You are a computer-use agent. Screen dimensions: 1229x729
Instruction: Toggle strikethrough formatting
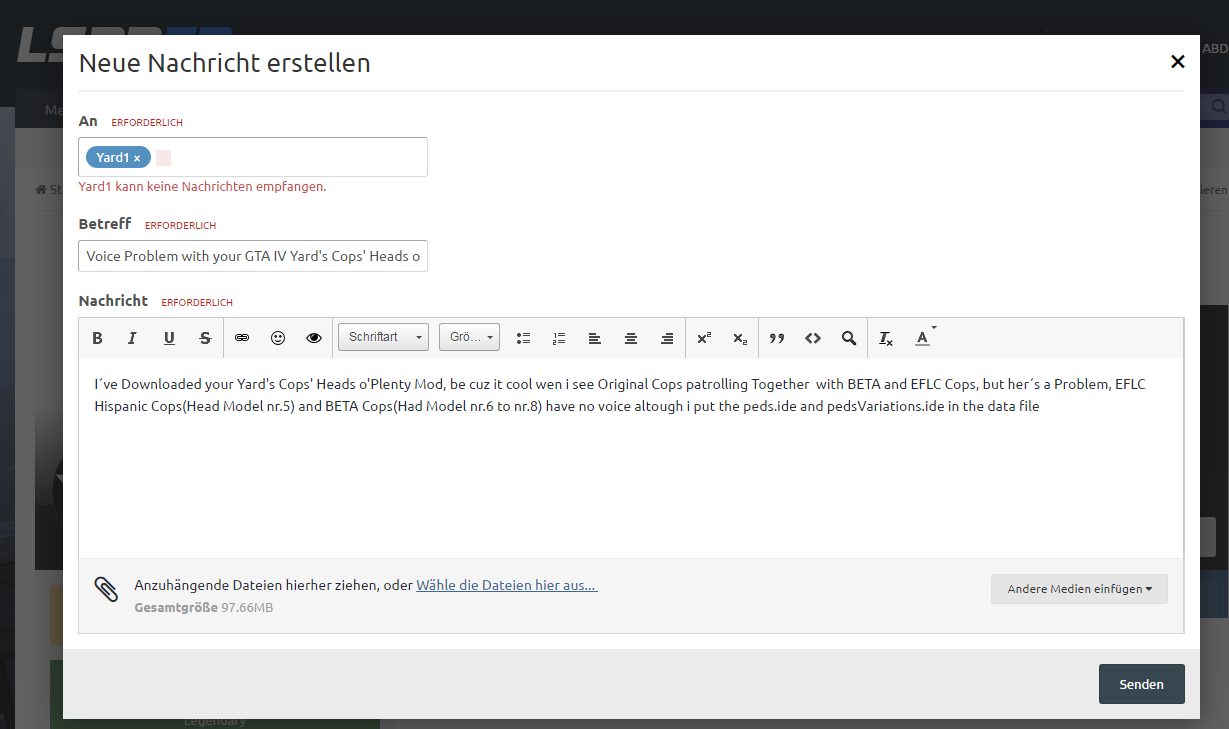pos(205,338)
